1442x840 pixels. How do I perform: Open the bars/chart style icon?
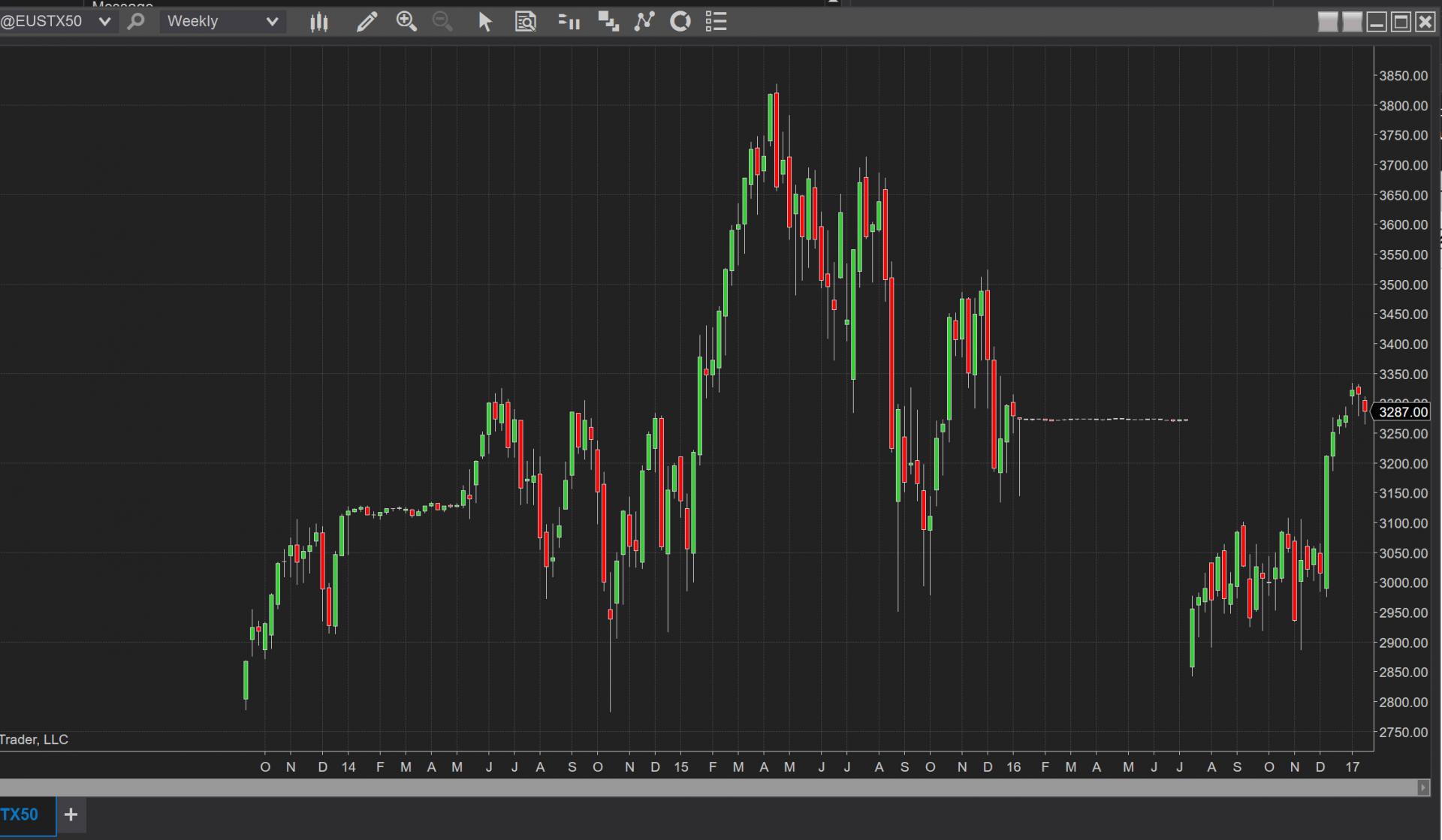tap(319, 22)
